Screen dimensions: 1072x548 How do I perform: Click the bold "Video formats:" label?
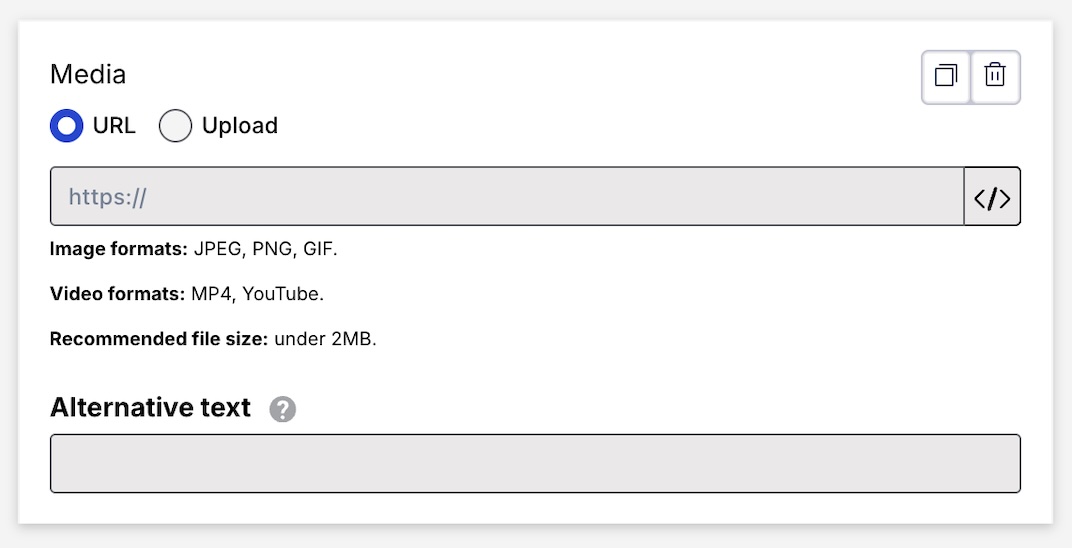118,294
